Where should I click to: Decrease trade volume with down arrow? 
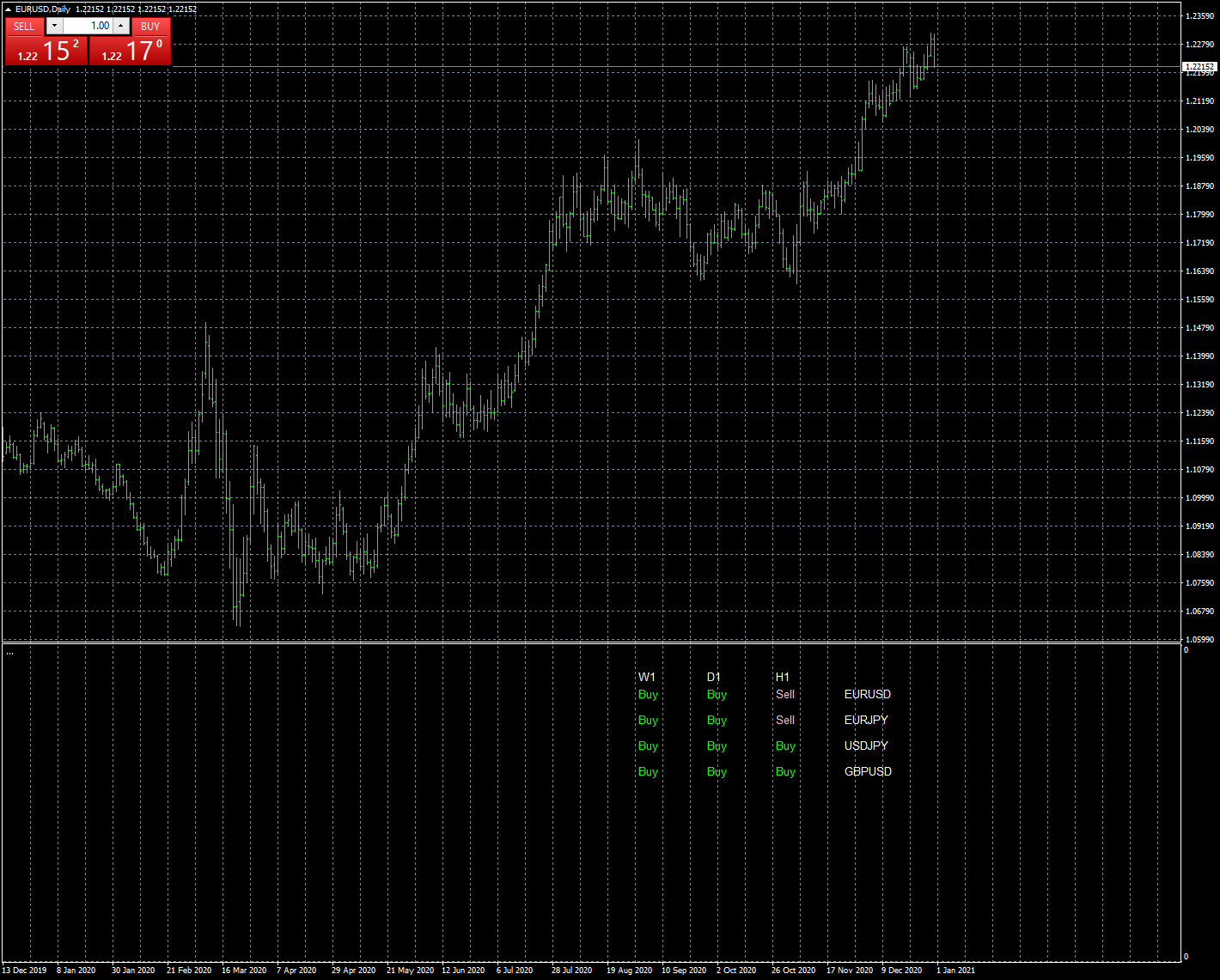tap(54, 26)
